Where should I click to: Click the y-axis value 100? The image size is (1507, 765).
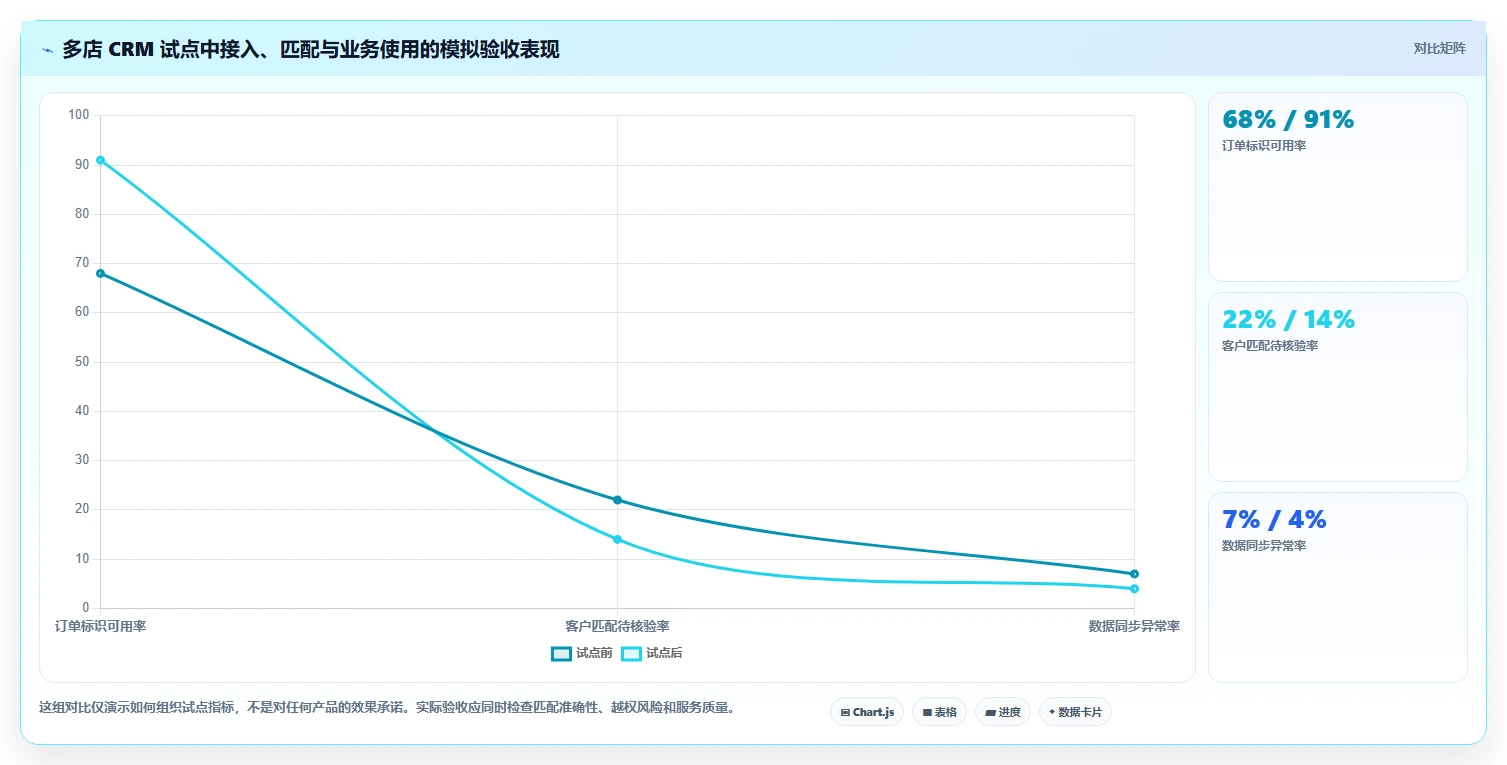click(x=79, y=115)
